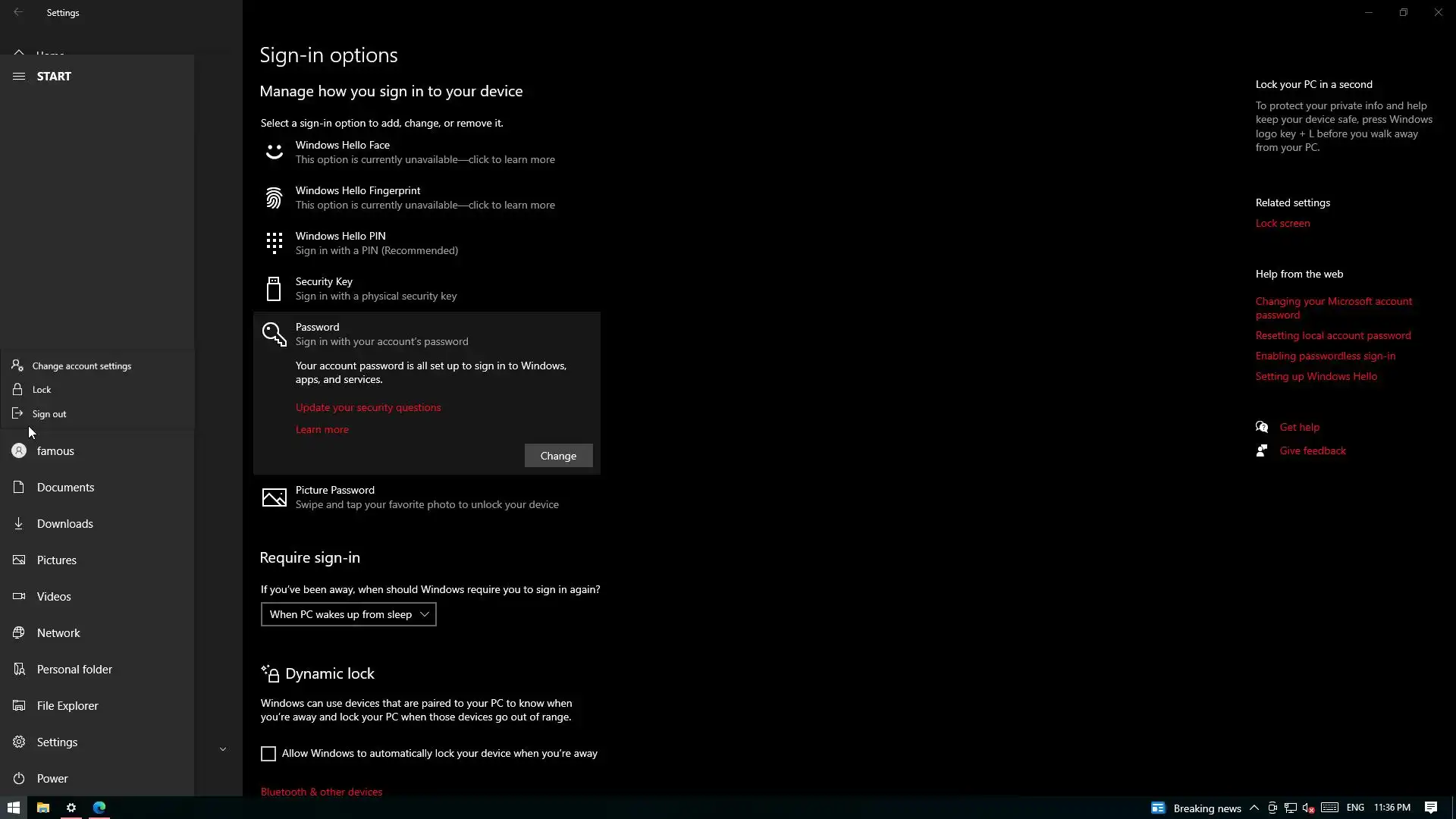Enable automatic lock when you're away
The height and width of the screenshot is (819, 1456).
[x=268, y=753]
